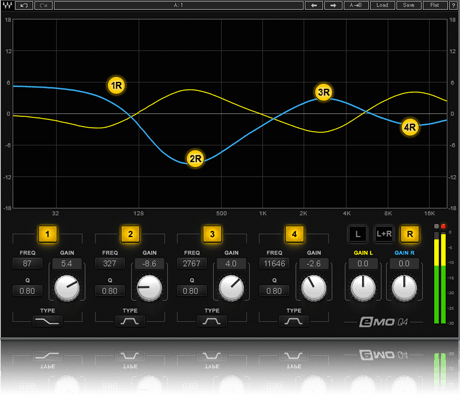Click the Gain L knob
Screen dimensions: 460x395
(363, 287)
